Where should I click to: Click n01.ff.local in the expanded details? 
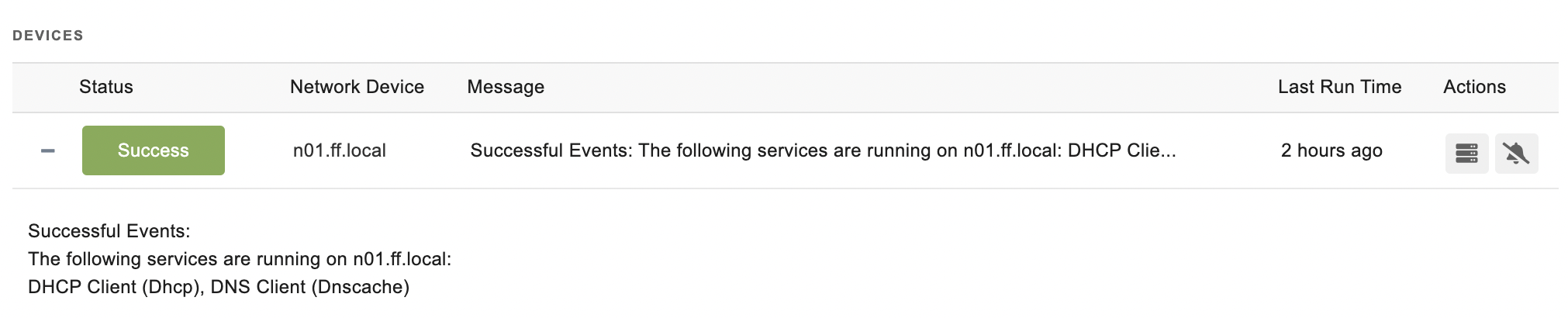(x=402, y=259)
